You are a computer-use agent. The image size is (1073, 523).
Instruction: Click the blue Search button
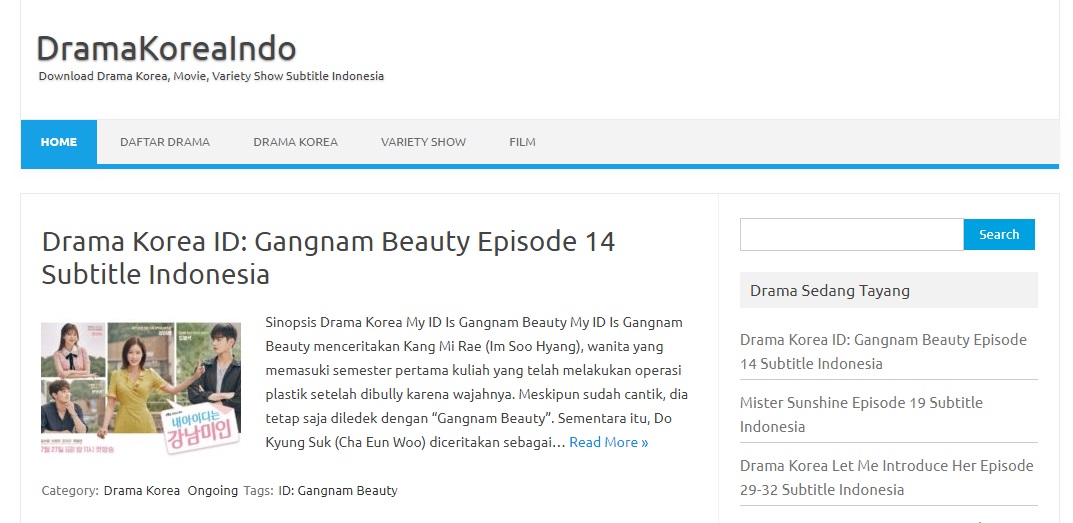pyautogui.click(x=999, y=235)
